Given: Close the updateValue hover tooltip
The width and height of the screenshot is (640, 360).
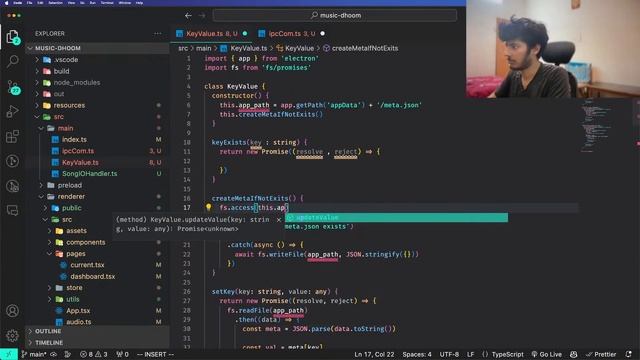Looking at the screenshot, I should (279, 220).
